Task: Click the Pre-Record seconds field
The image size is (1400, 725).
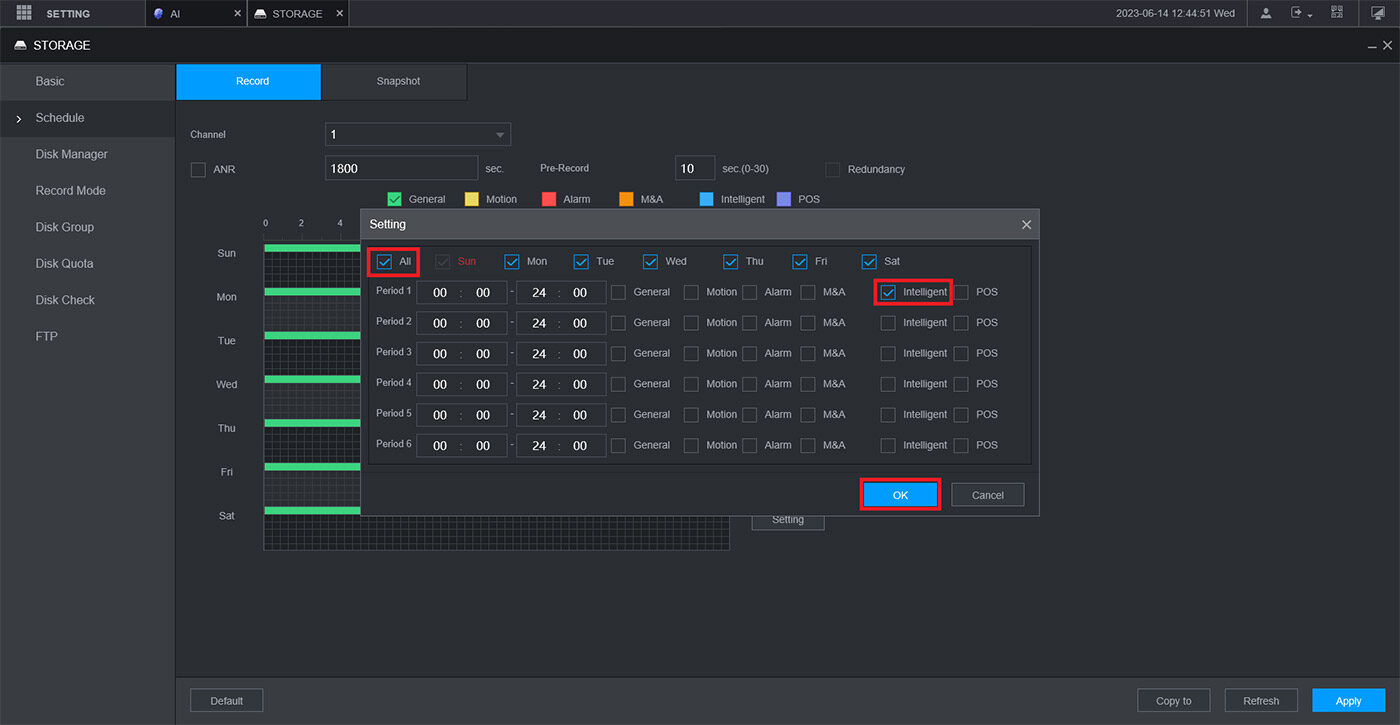Action: pos(694,168)
